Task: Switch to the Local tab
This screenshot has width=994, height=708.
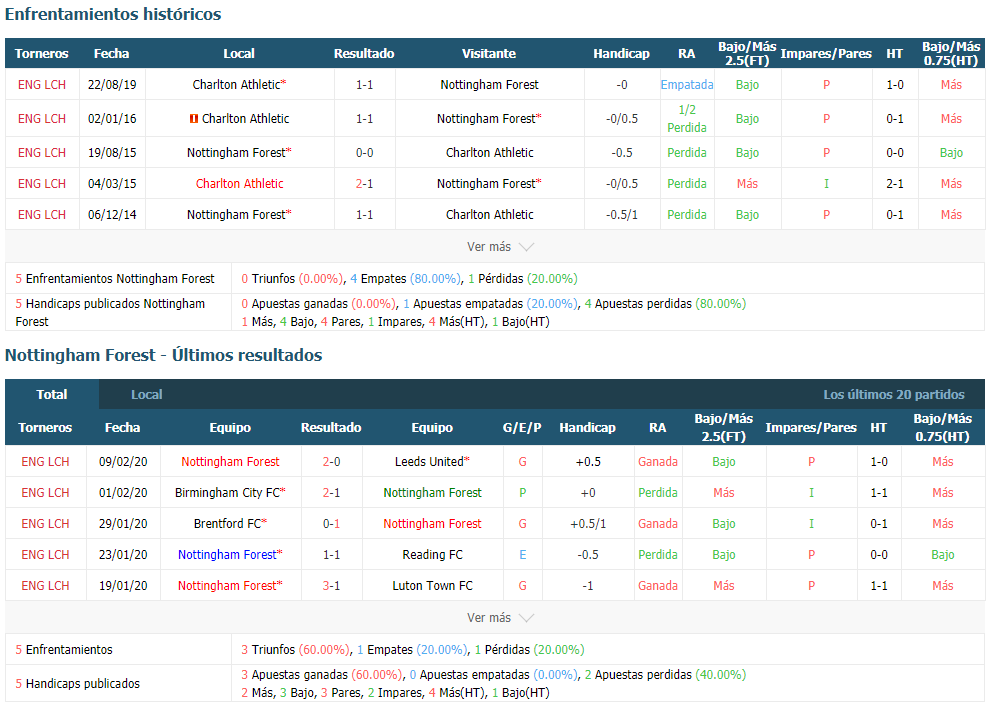Action: pyautogui.click(x=146, y=394)
